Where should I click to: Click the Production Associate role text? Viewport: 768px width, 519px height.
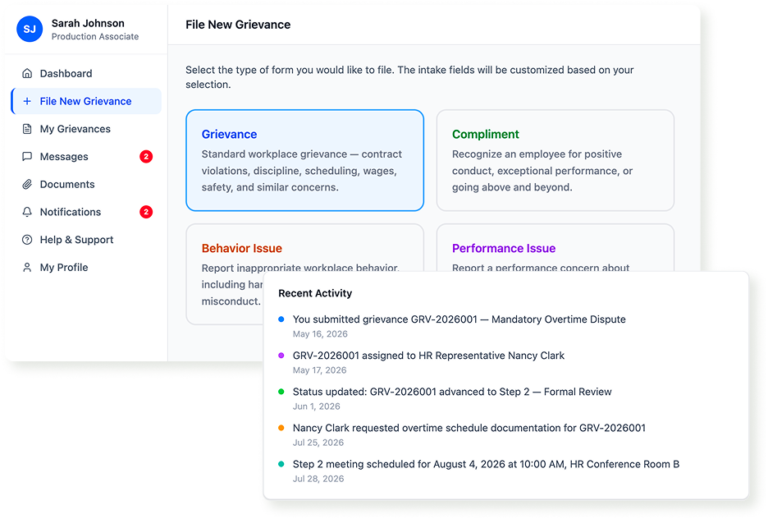[95, 37]
